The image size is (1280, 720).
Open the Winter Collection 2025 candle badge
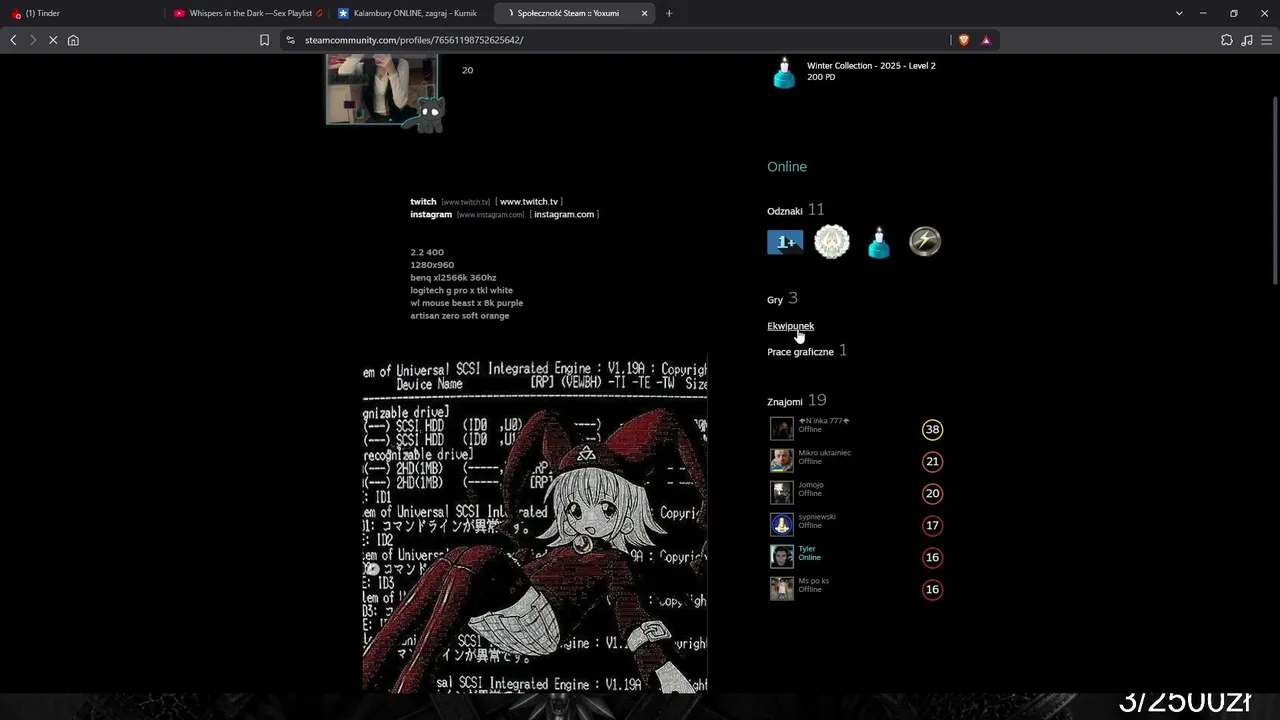tap(784, 72)
